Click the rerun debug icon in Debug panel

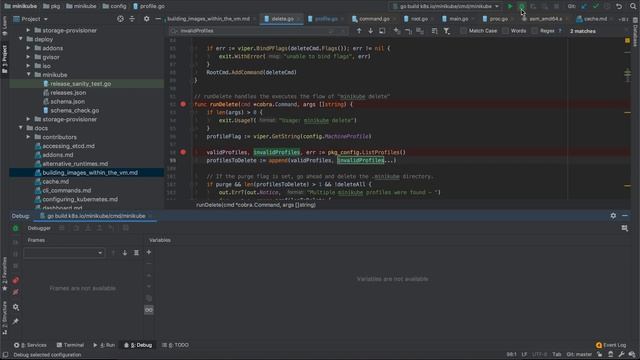[x=16, y=228]
